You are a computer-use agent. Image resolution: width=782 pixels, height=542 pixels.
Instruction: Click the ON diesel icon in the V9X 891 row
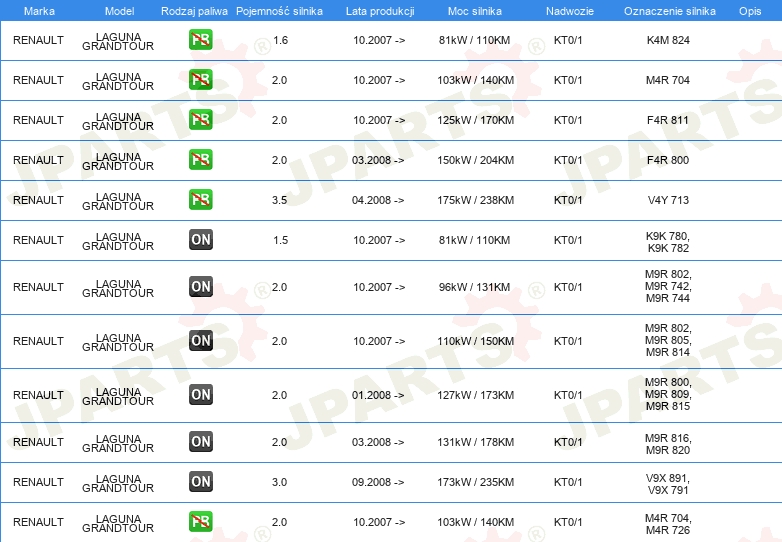pos(200,482)
